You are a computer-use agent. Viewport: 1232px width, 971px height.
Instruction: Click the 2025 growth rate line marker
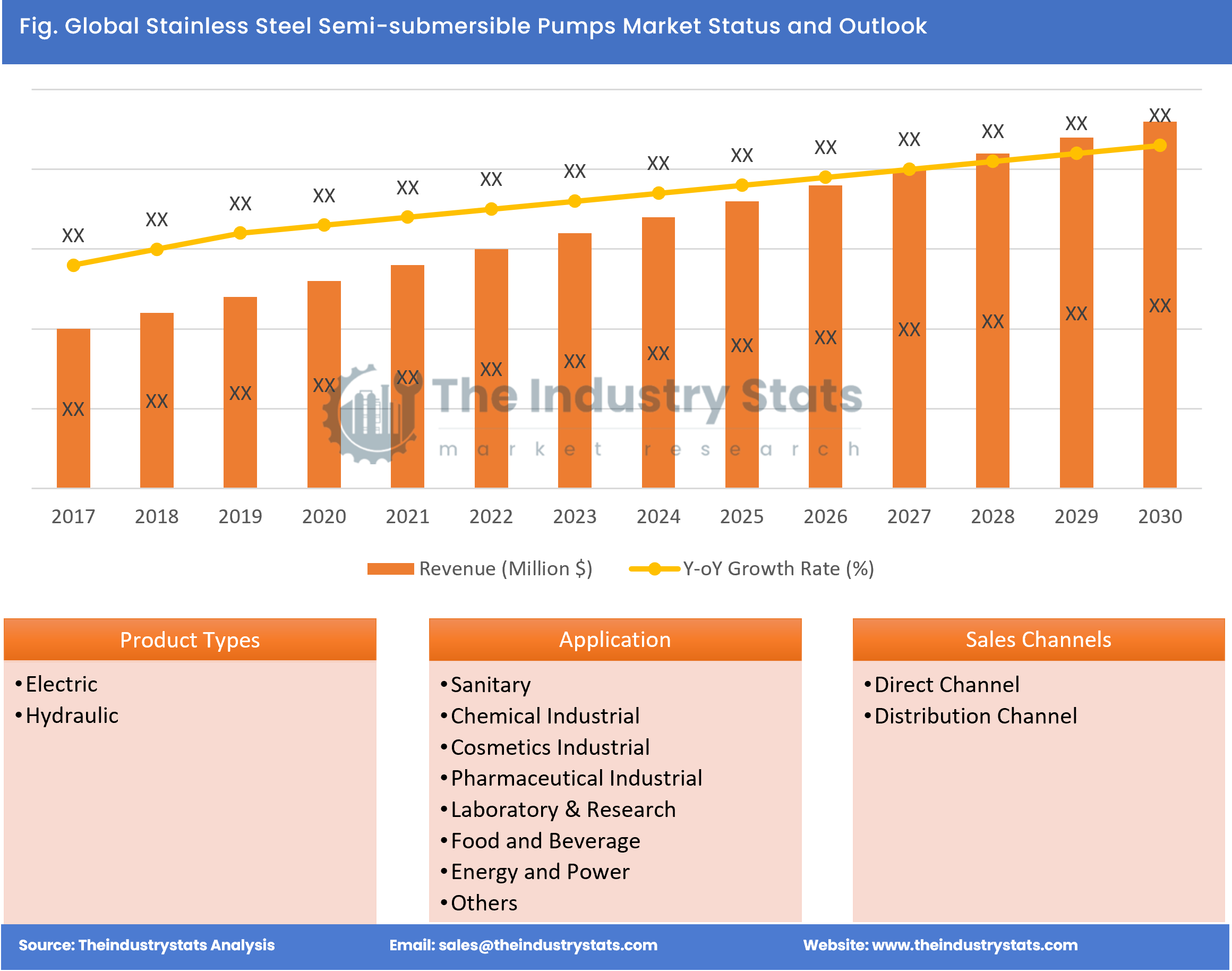[x=742, y=185]
